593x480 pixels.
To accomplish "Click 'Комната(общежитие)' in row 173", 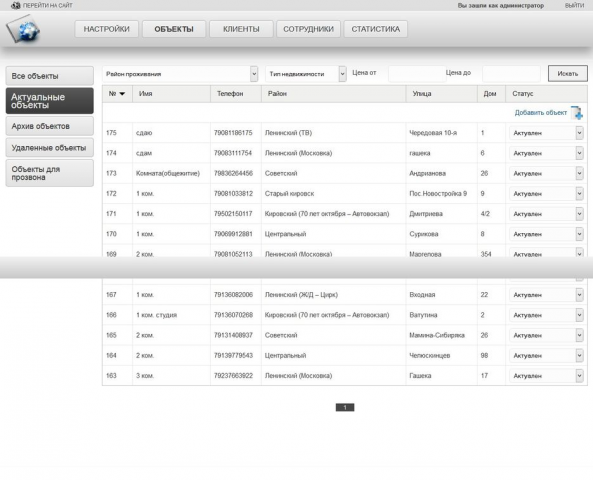I will [168, 174].
